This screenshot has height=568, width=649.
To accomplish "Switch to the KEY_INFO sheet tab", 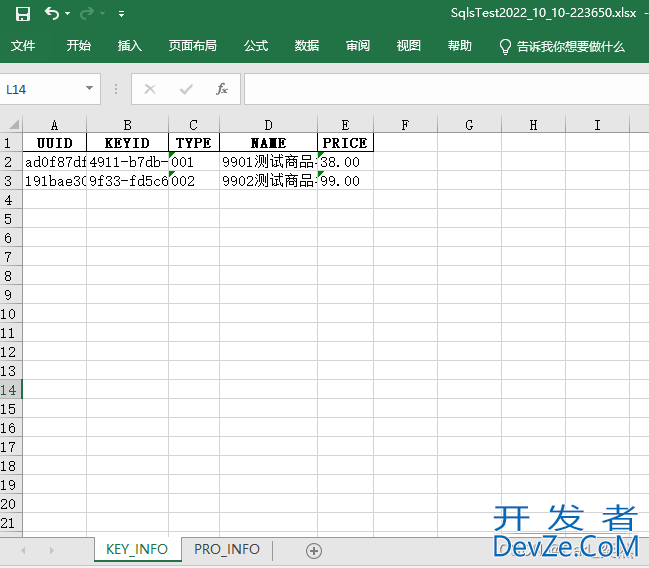I will (137, 549).
